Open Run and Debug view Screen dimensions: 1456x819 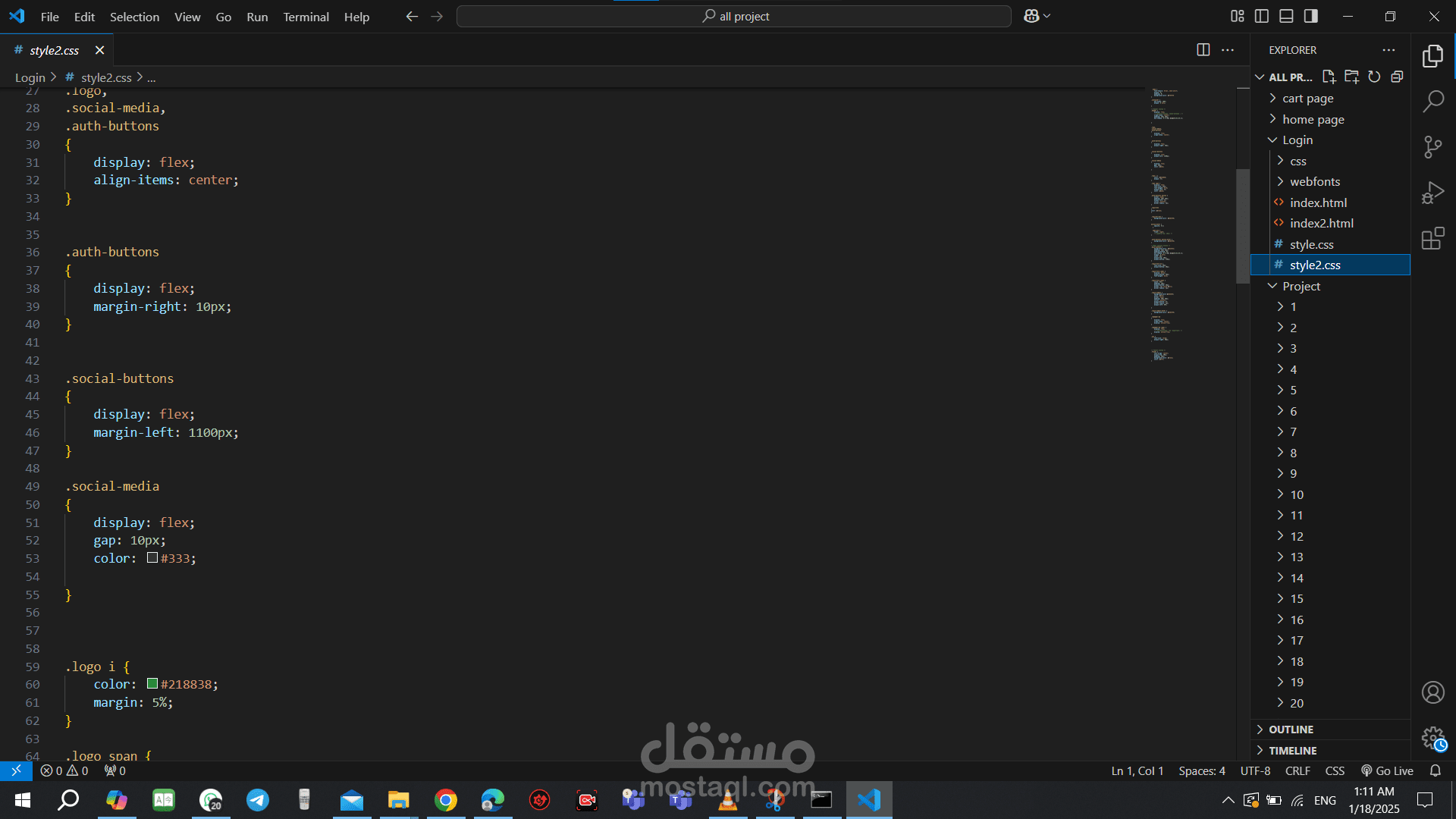[1432, 193]
